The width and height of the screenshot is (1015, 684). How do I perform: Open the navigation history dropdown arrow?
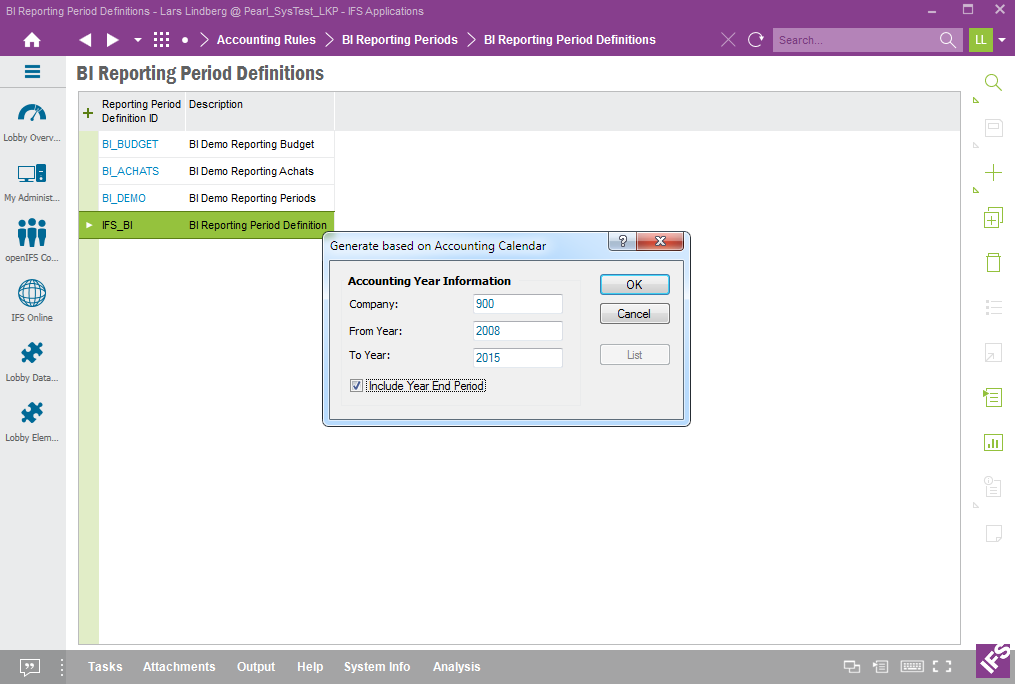coord(137,40)
